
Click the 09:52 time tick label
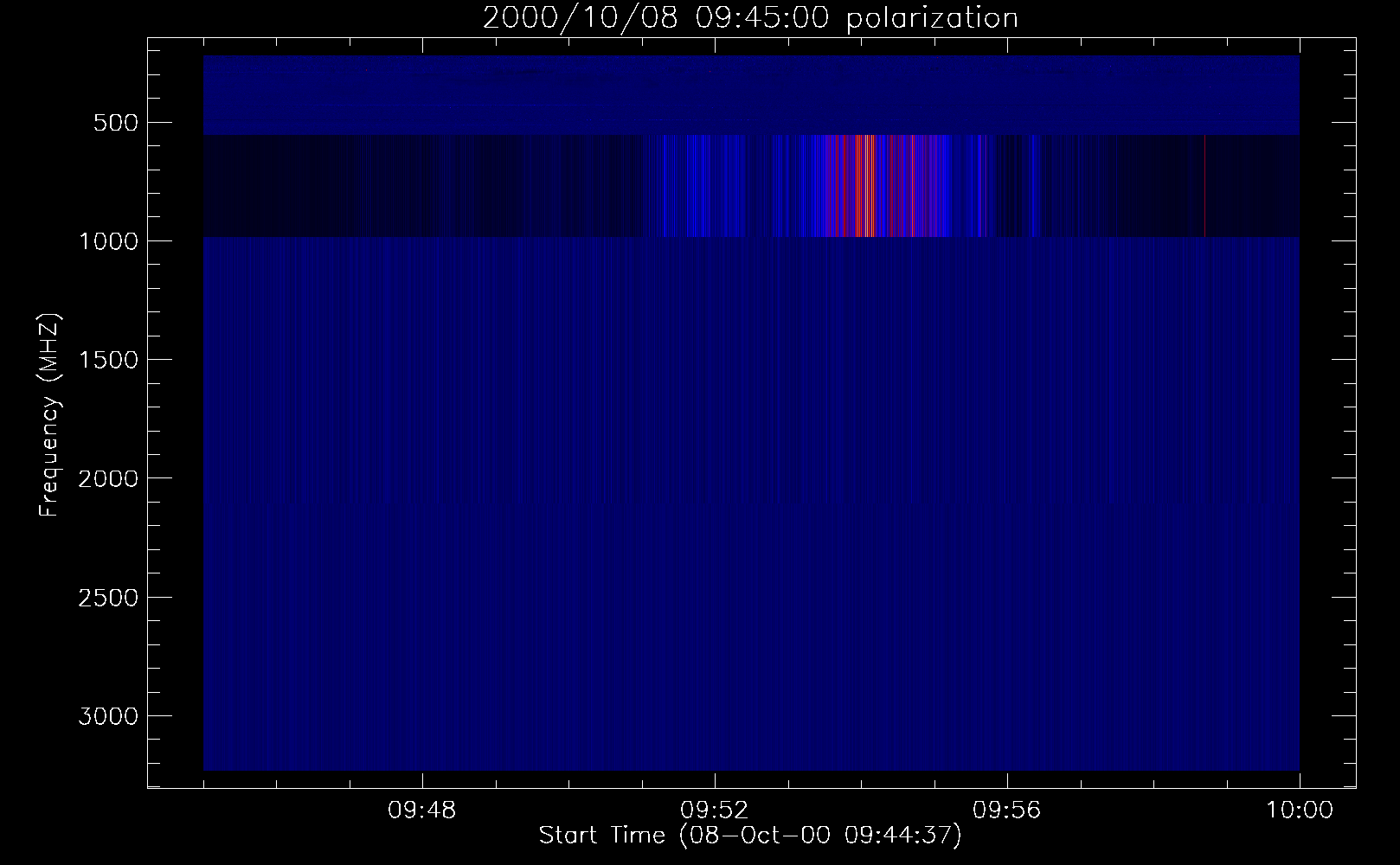(715, 811)
